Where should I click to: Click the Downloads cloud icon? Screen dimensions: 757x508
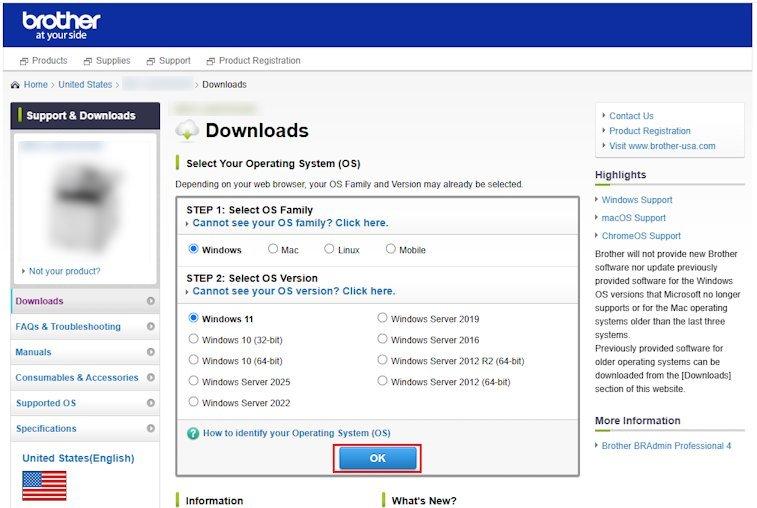tap(187, 130)
